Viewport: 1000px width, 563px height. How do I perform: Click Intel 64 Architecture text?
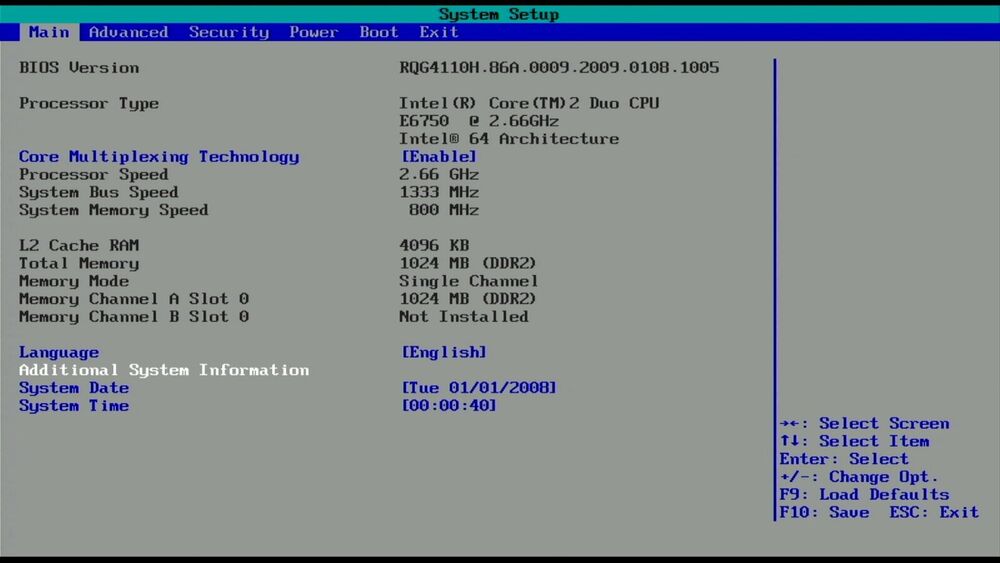pyautogui.click(x=508, y=139)
